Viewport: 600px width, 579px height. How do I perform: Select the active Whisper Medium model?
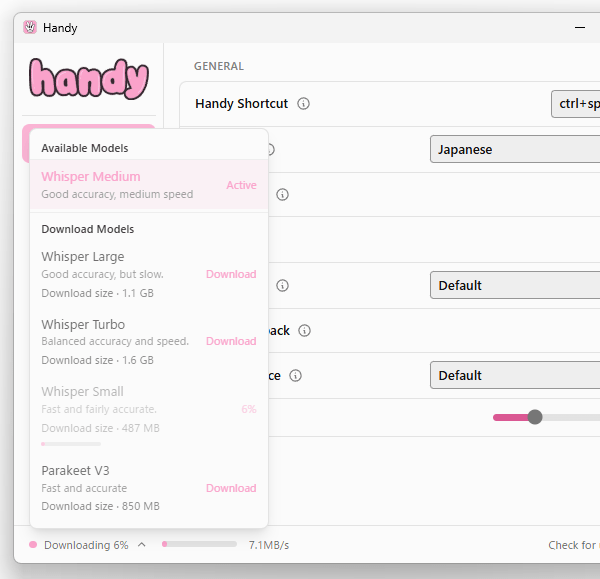(149, 185)
